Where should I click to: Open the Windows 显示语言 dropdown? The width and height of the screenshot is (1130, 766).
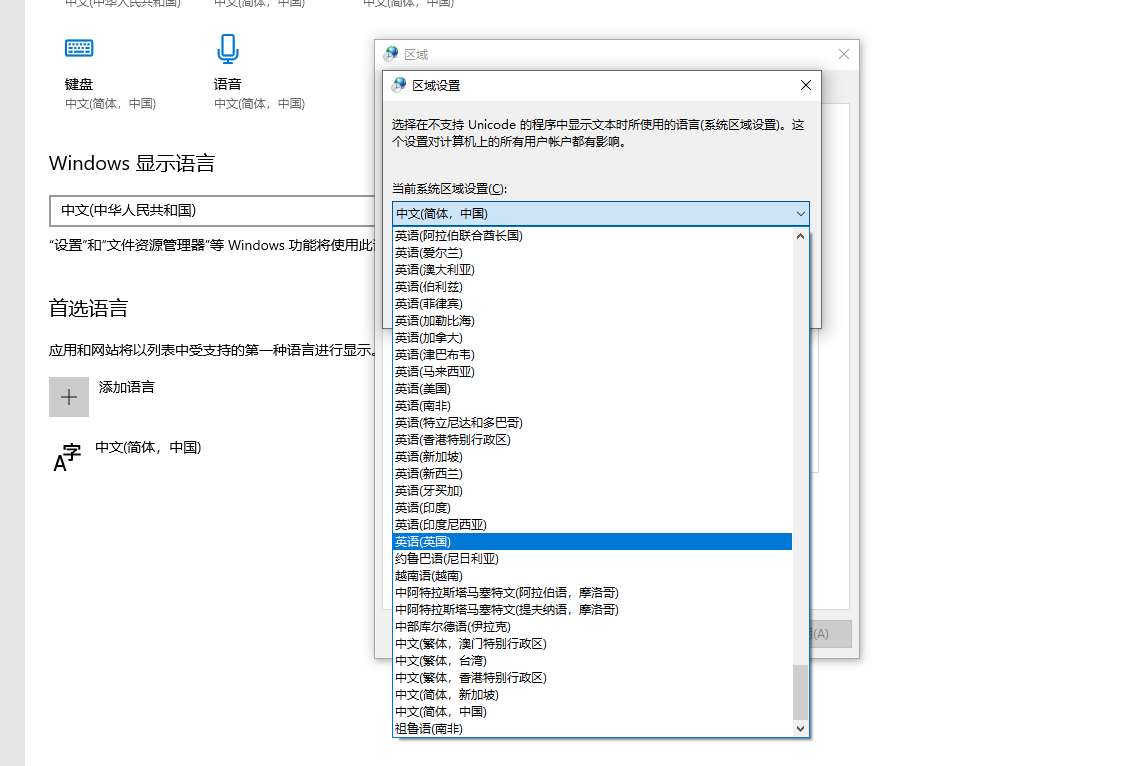point(213,210)
